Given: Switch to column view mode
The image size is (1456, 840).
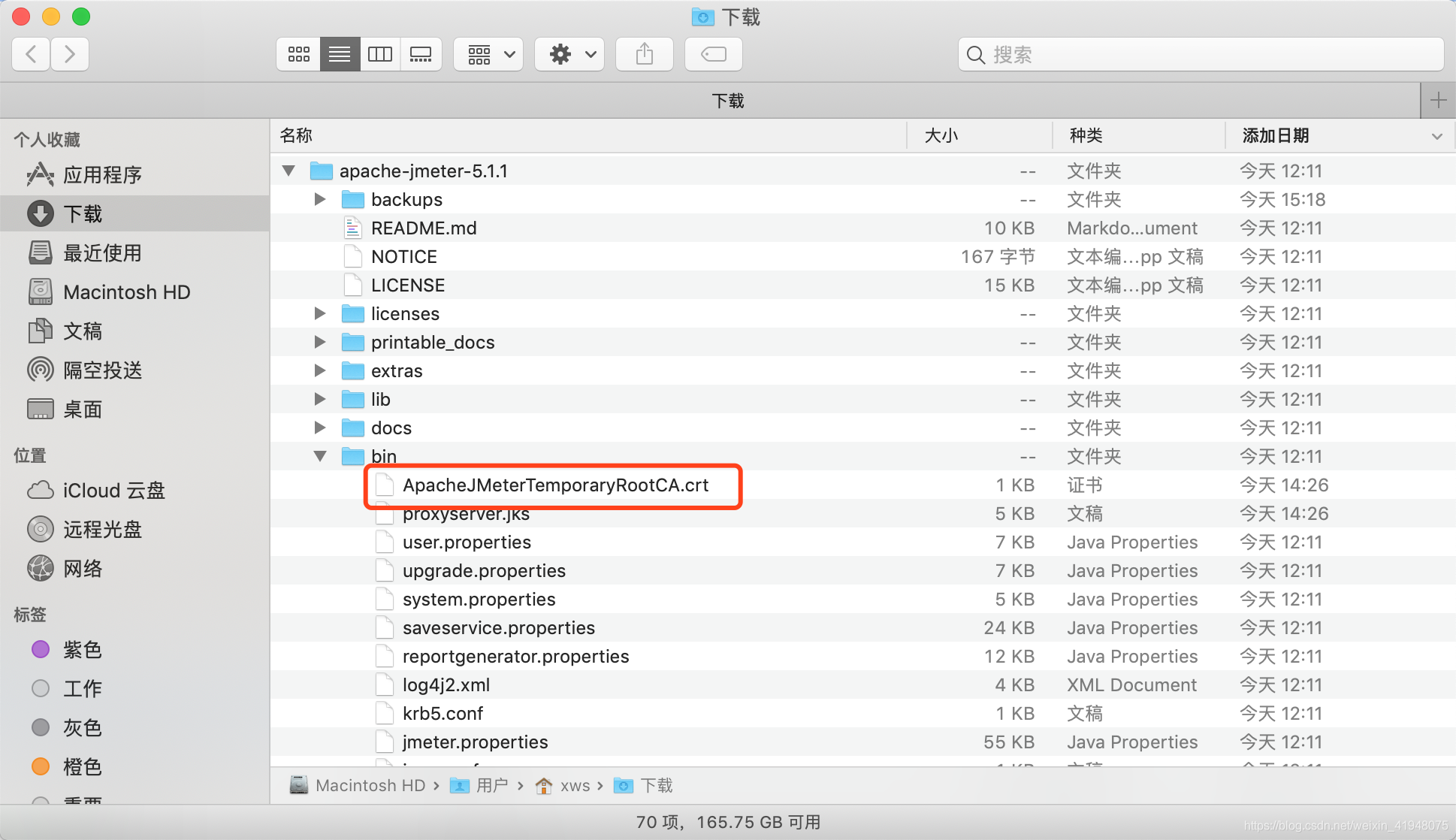Looking at the screenshot, I should click(379, 54).
